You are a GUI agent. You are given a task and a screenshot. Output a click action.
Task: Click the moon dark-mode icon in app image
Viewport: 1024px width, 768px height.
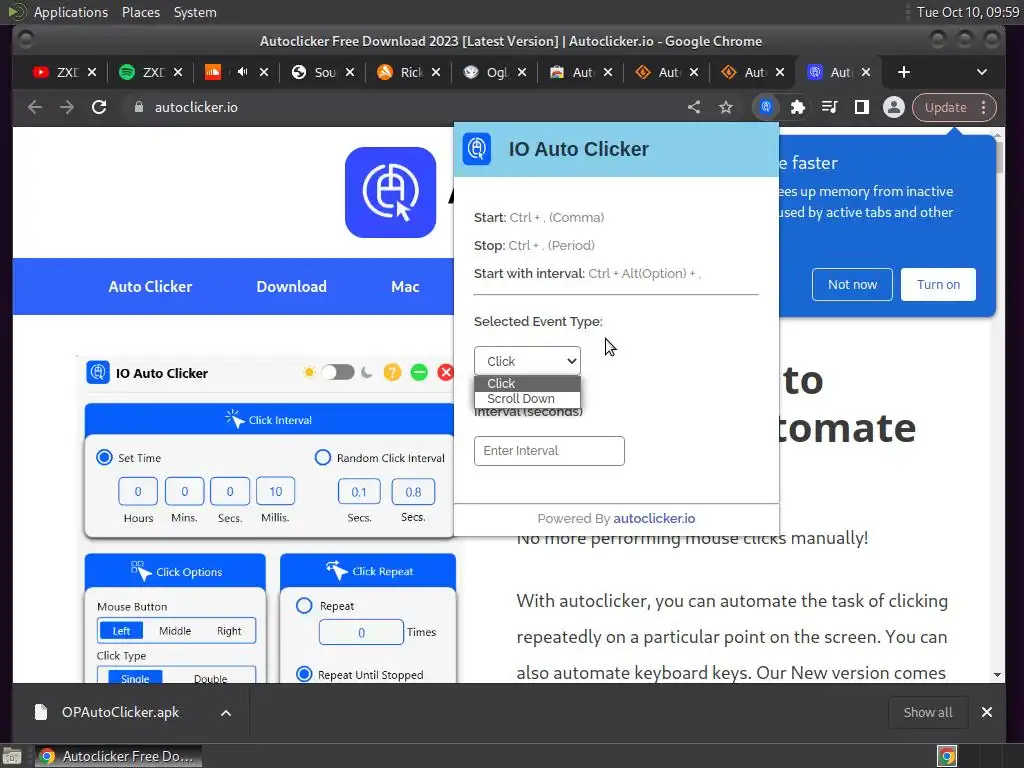(x=366, y=372)
